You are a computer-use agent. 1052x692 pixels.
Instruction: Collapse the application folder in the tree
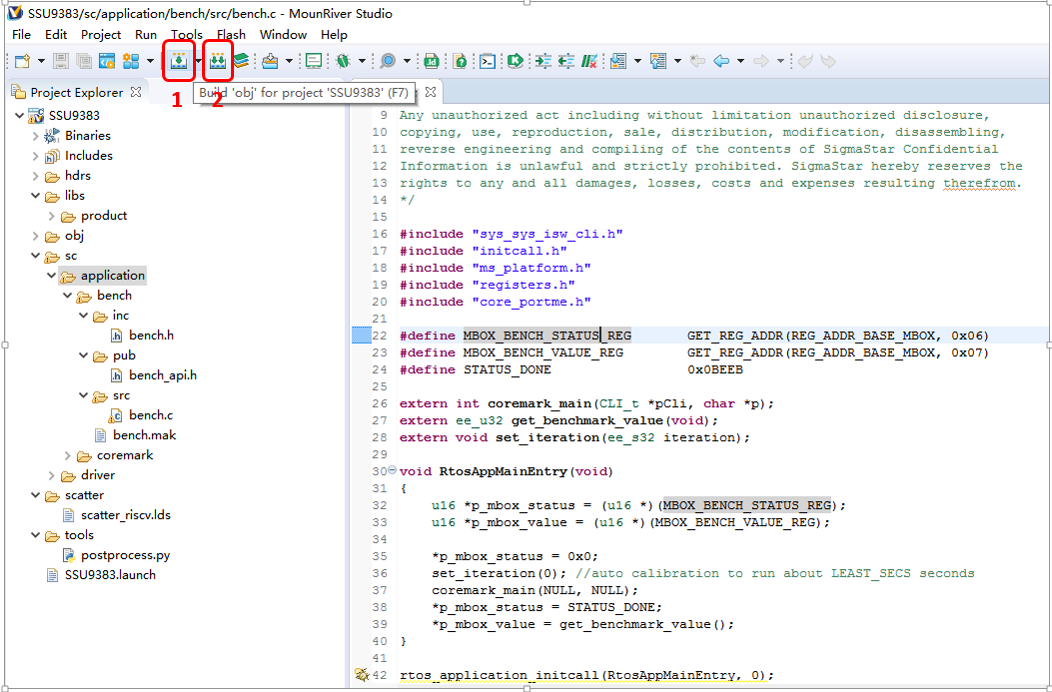tap(51, 276)
